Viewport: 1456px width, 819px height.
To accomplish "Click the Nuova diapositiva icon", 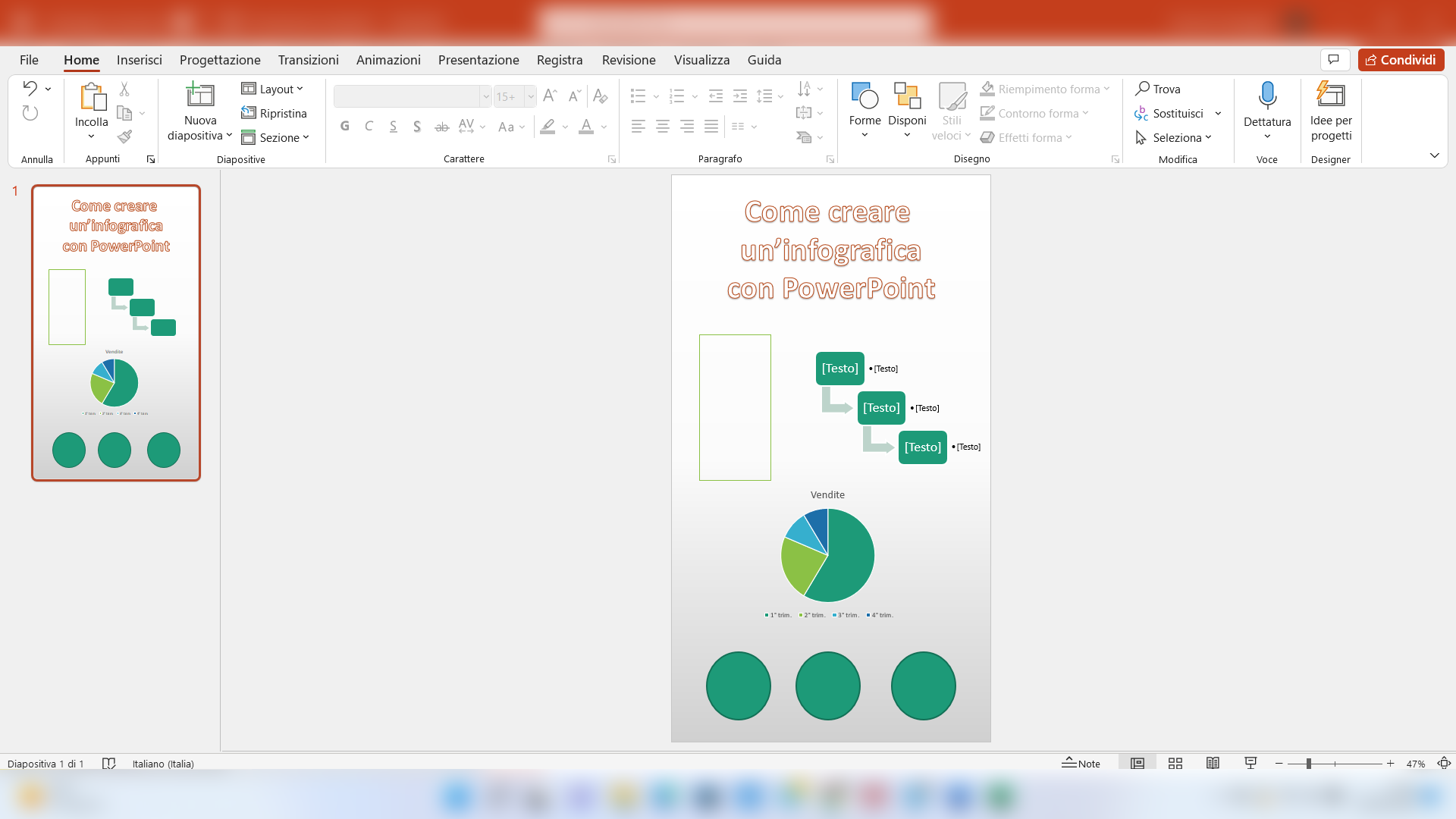I will tap(199, 96).
